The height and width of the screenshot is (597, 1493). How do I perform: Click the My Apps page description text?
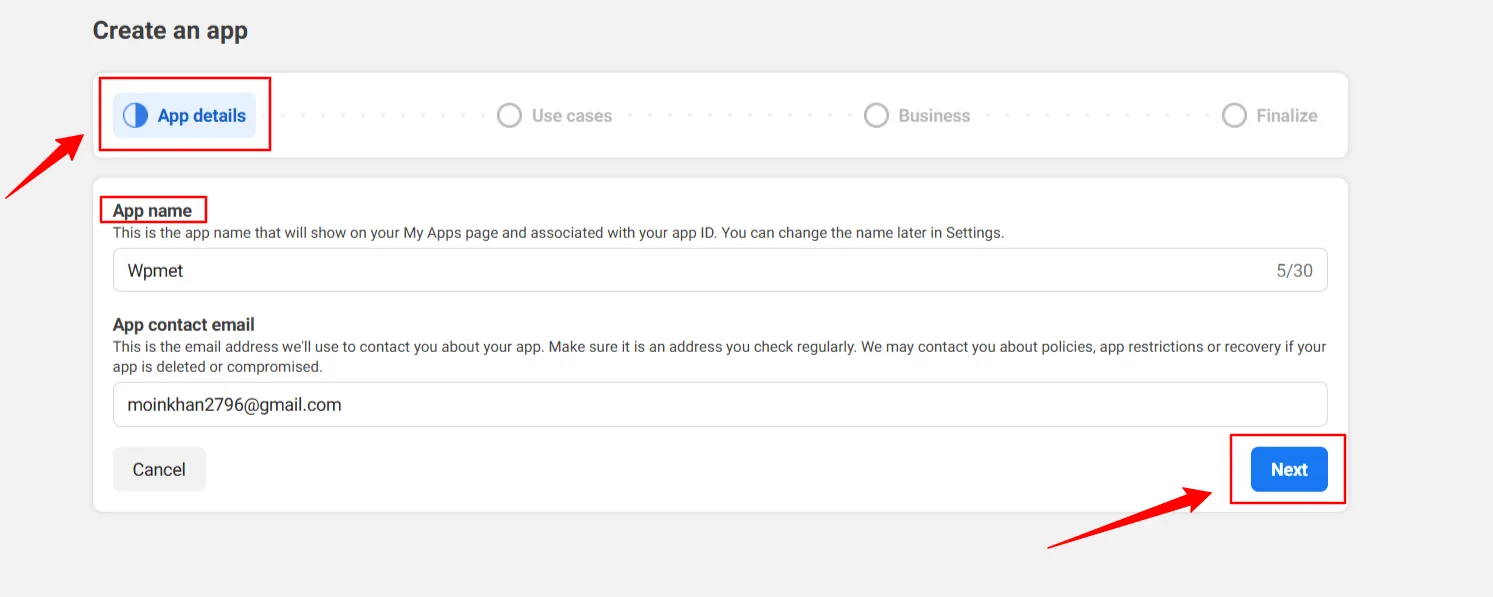pyautogui.click(x=558, y=232)
